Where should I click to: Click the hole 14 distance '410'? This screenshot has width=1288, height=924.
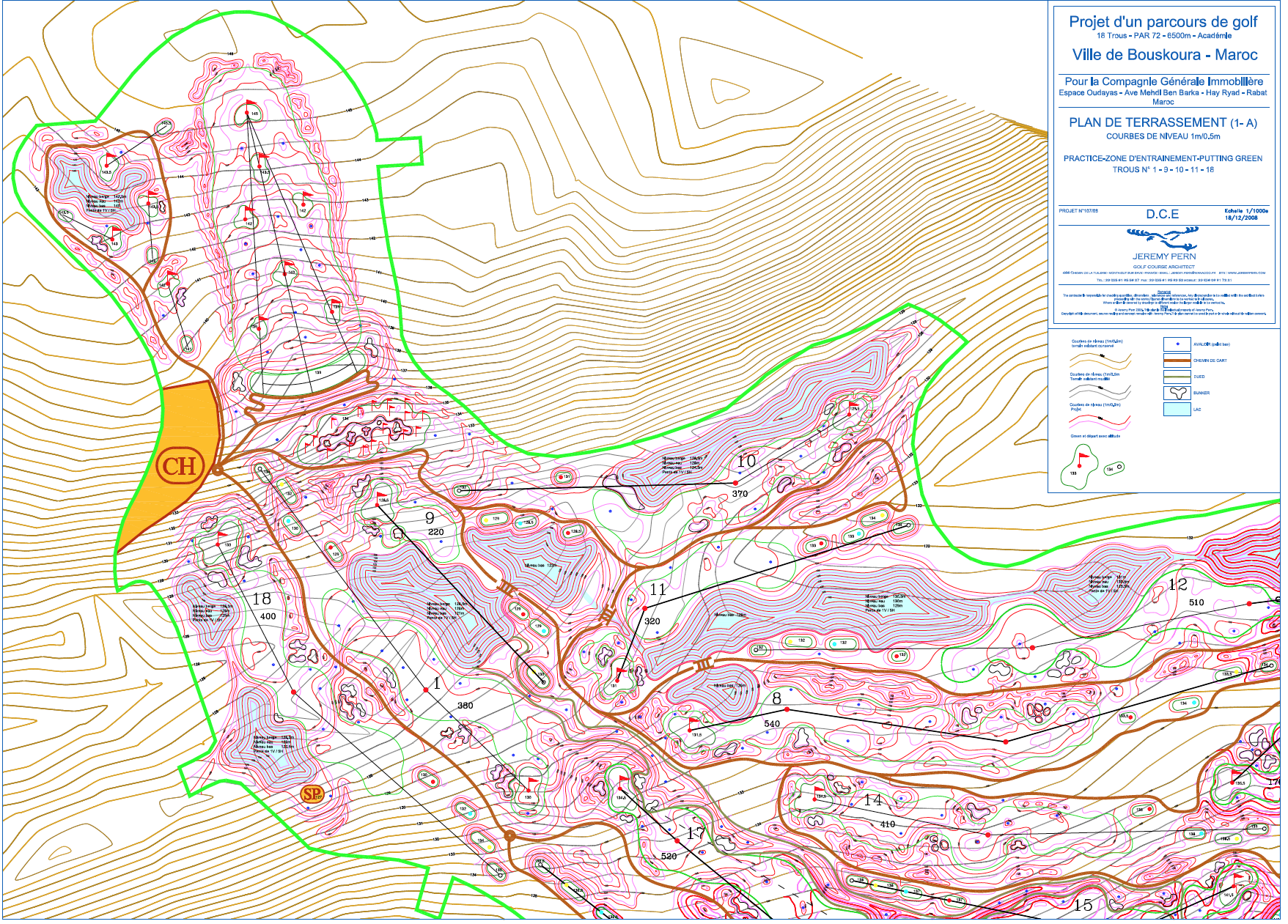point(888,824)
